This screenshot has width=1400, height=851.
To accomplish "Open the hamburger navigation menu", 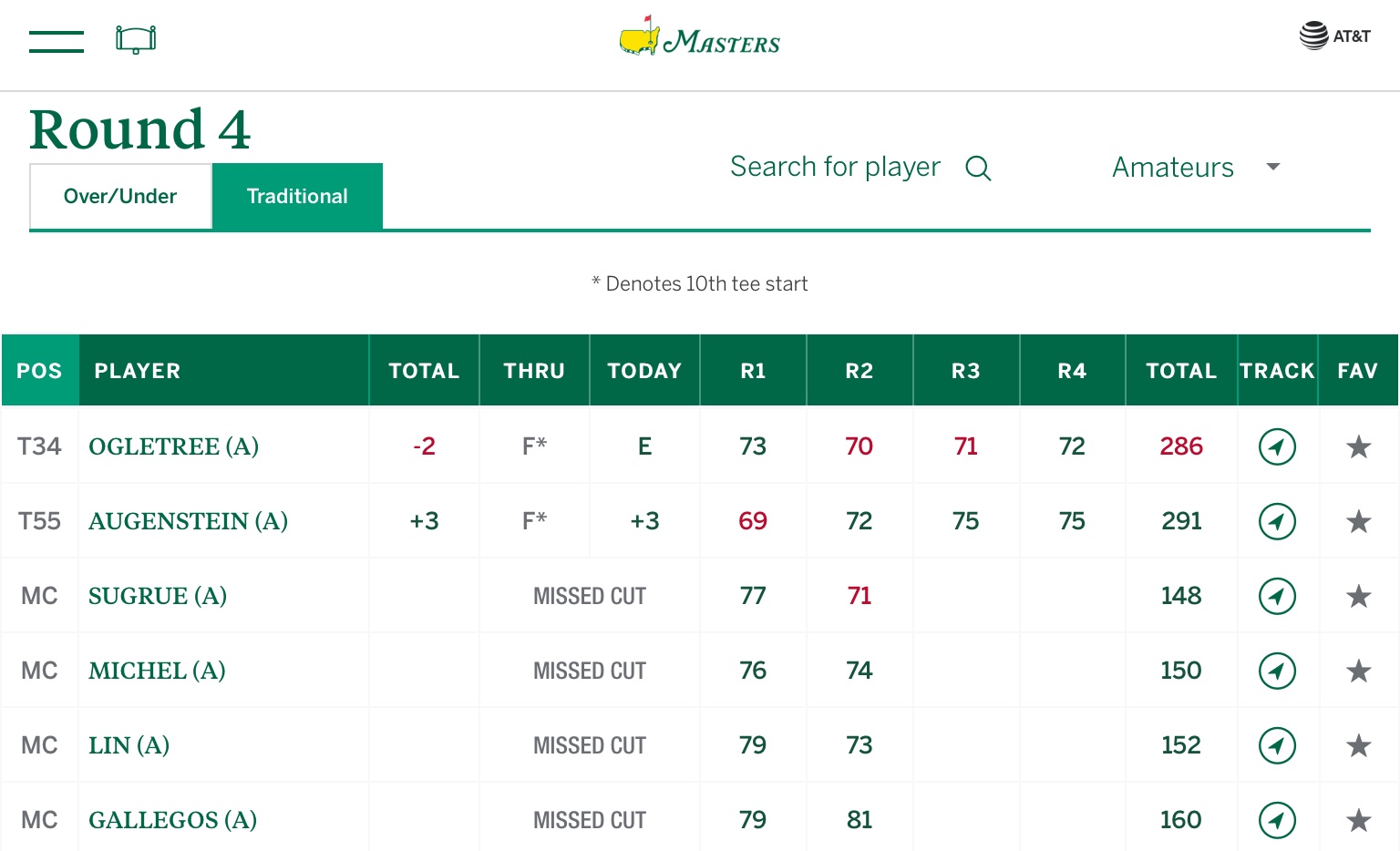I will coord(56,41).
